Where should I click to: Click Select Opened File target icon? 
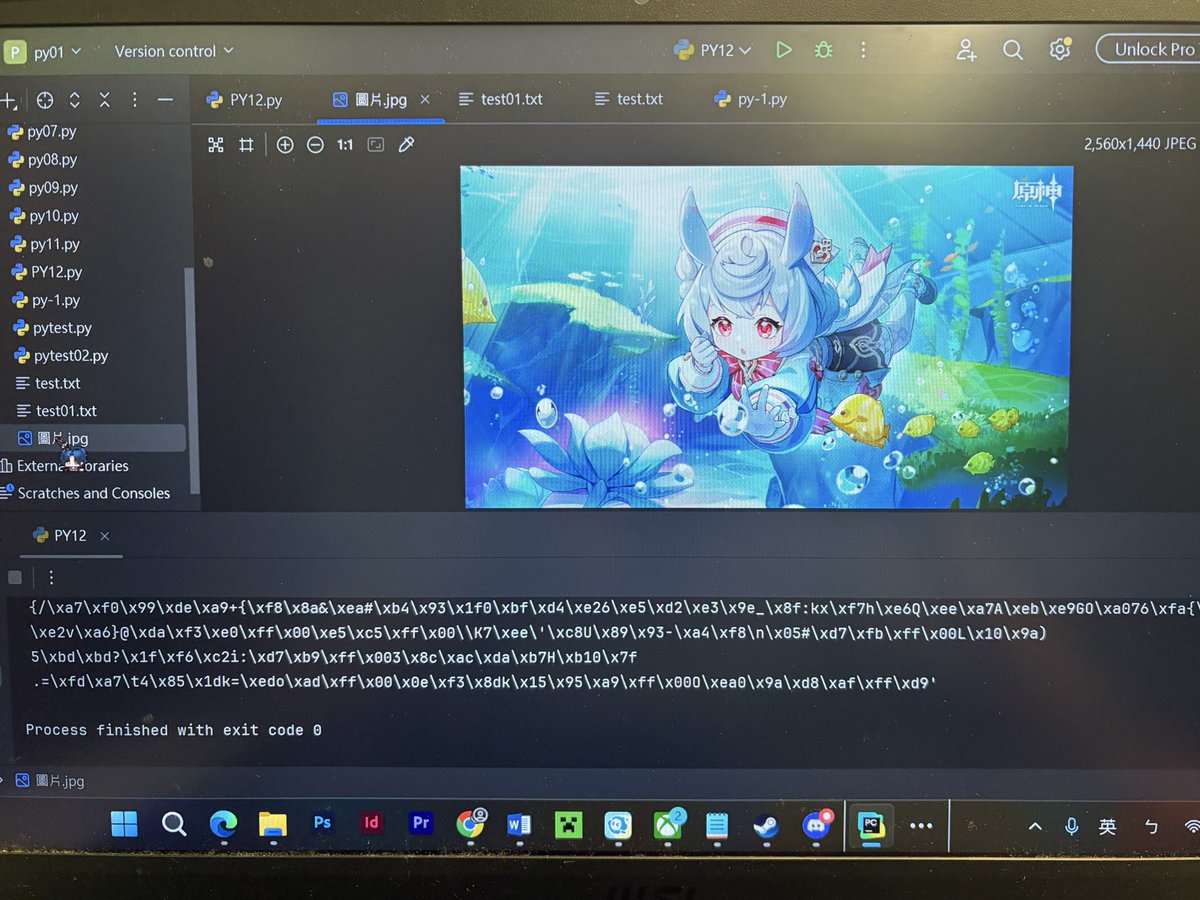tap(44, 100)
